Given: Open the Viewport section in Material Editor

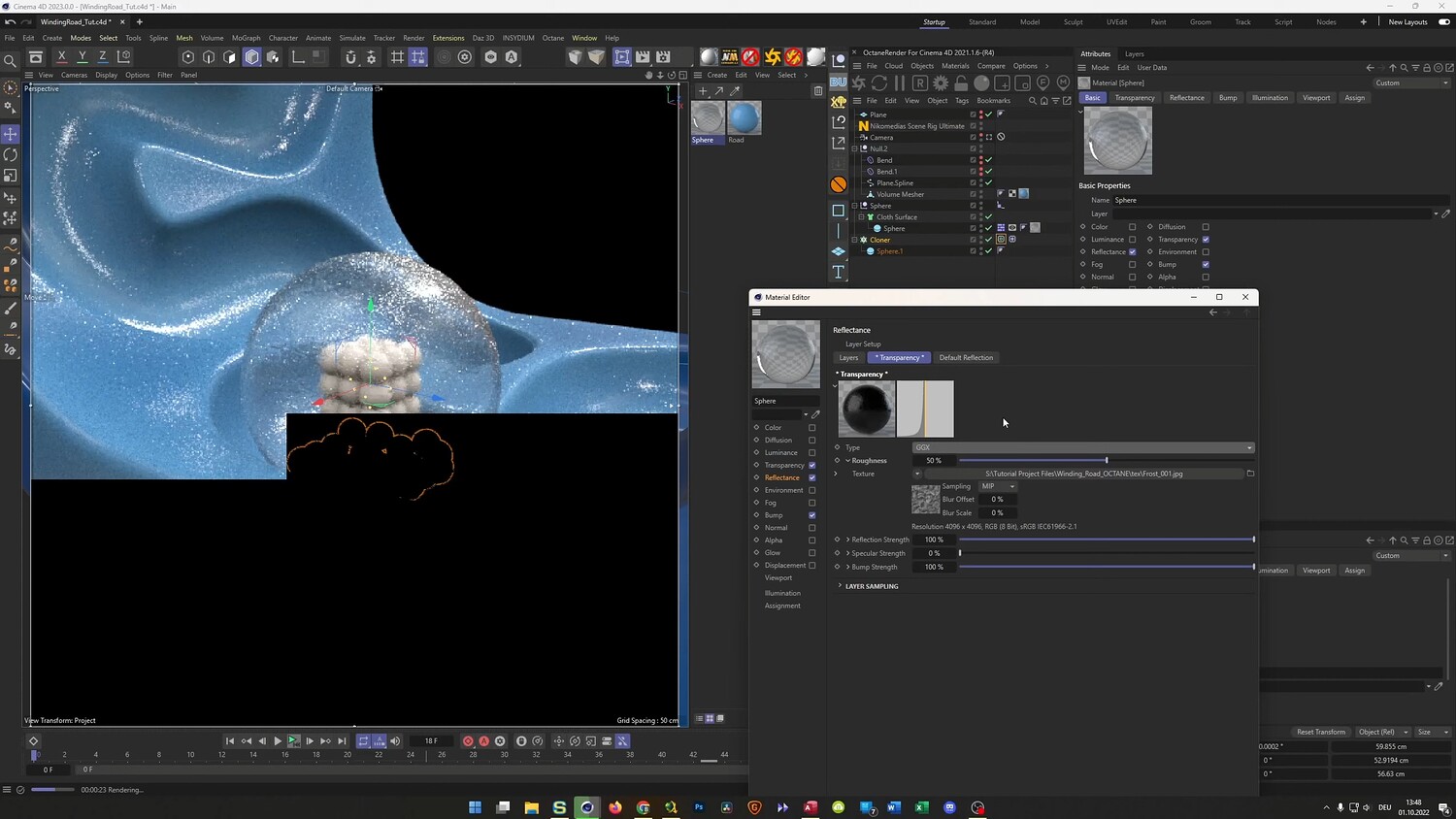Looking at the screenshot, I should pyautogui.click(x=778, y=578).
